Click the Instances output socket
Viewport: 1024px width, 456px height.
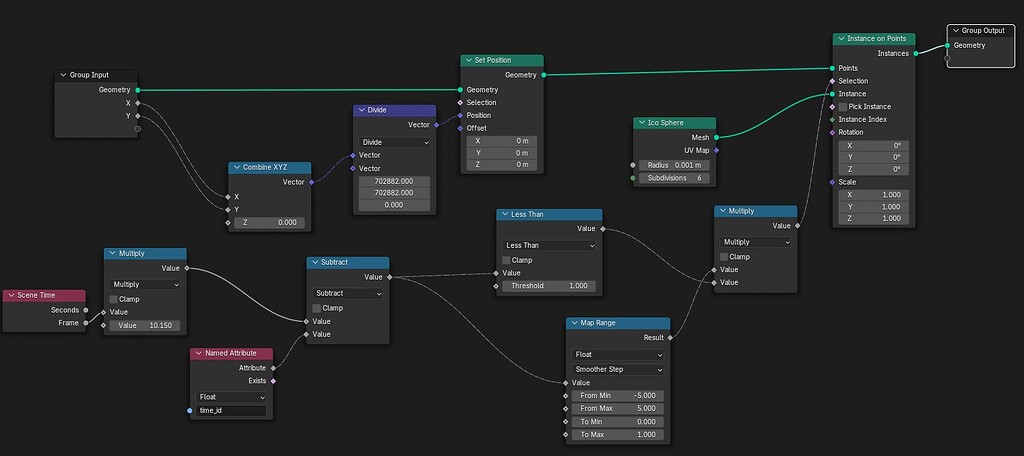pos(916,54)
